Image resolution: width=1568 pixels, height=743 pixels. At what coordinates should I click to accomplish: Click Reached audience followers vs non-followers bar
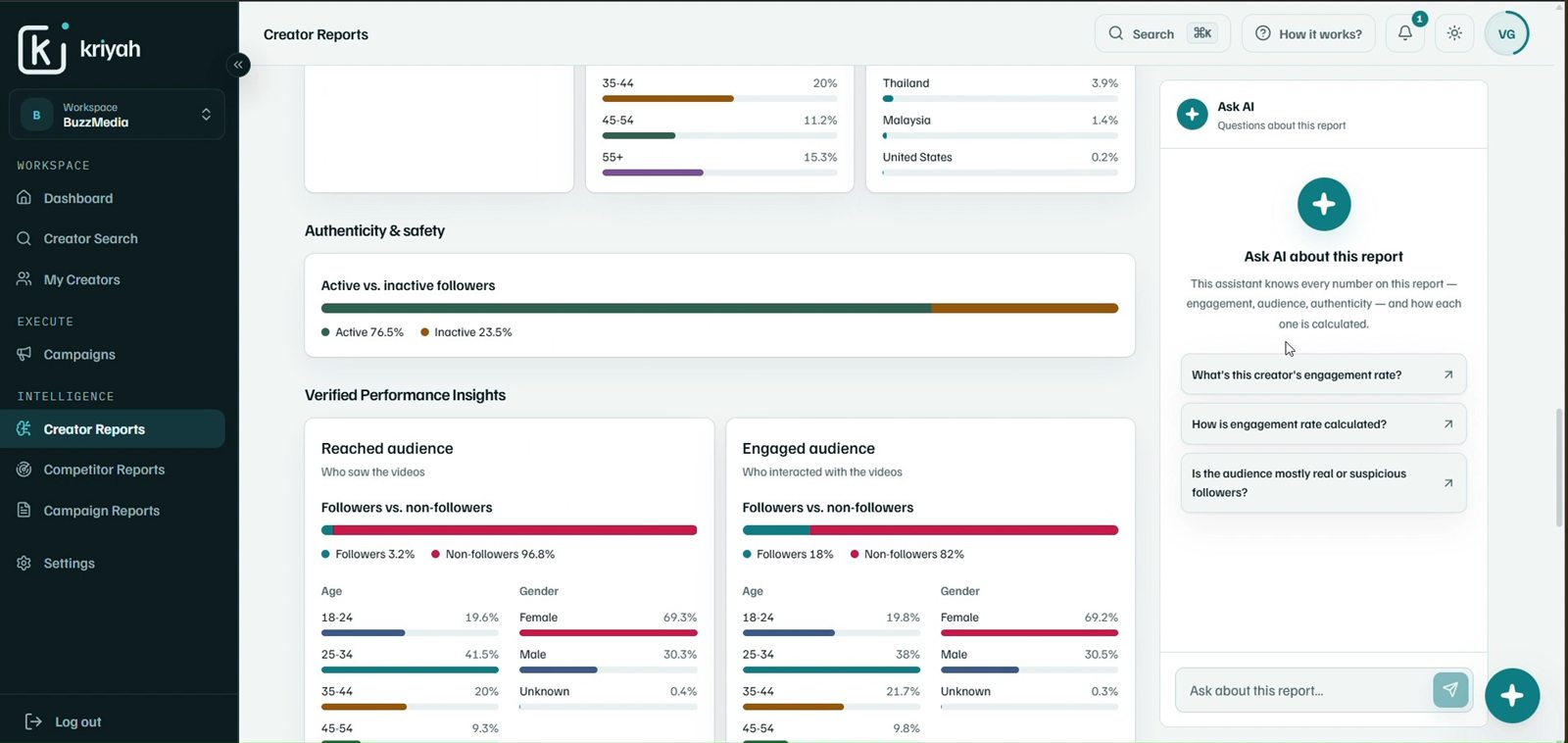[x=509, y=530]
